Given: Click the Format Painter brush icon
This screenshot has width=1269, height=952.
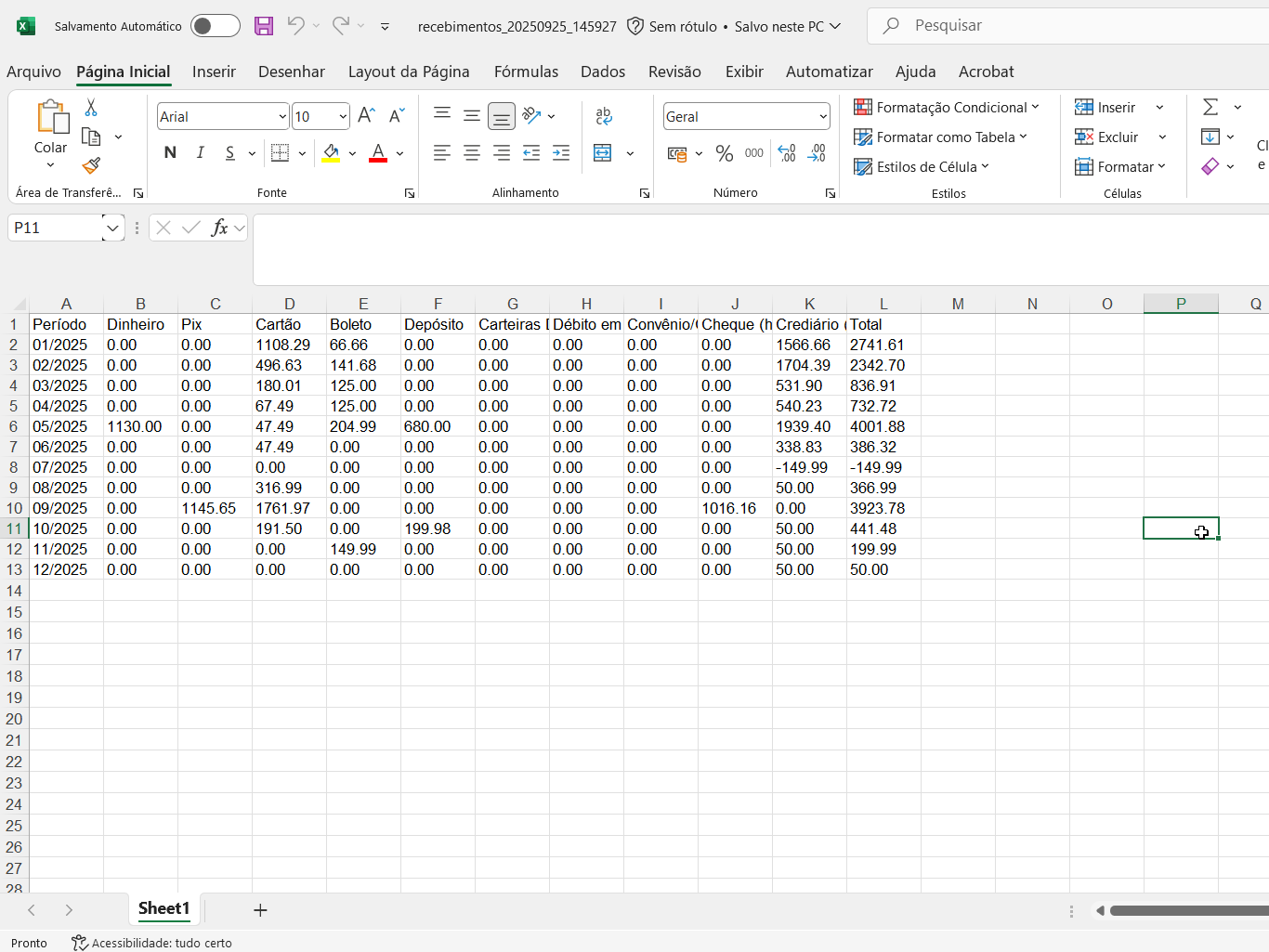Looking at the screenshot, I should (91, 166).
